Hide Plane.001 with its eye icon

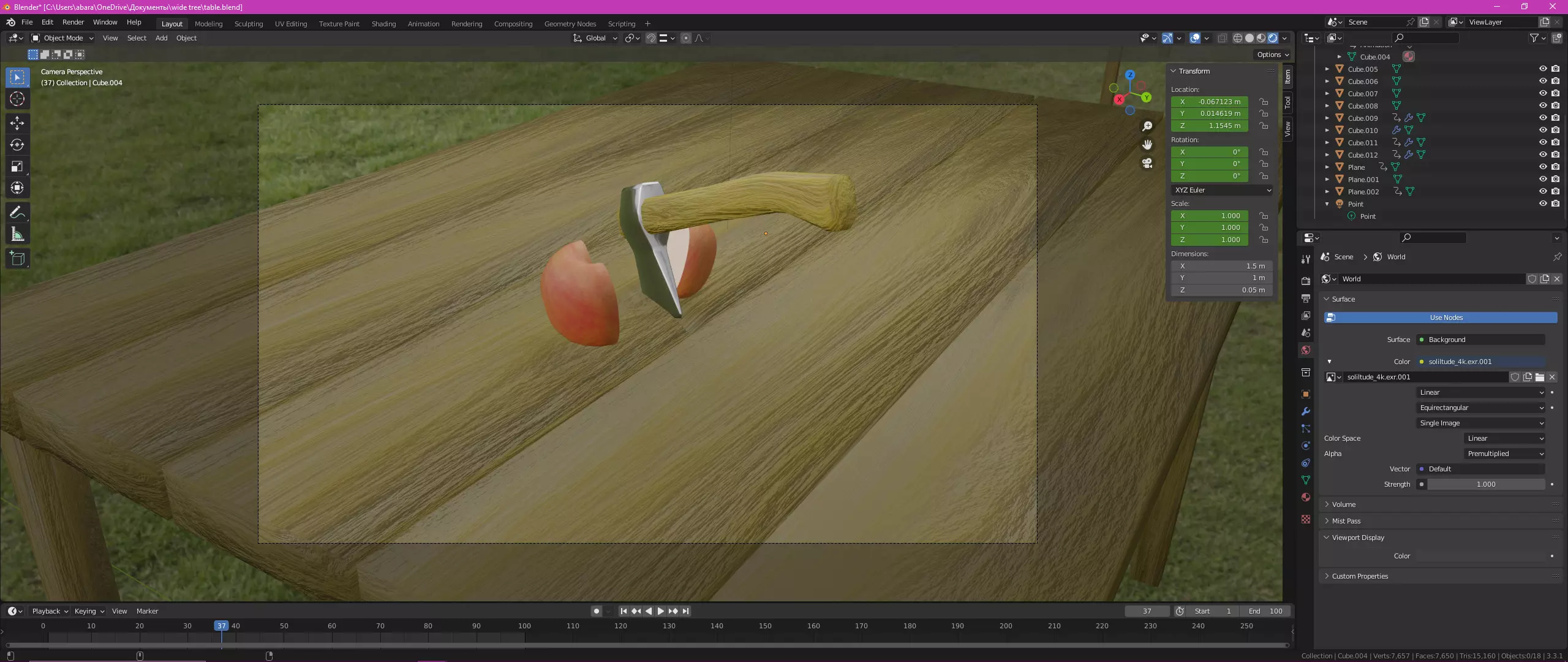1542,180
